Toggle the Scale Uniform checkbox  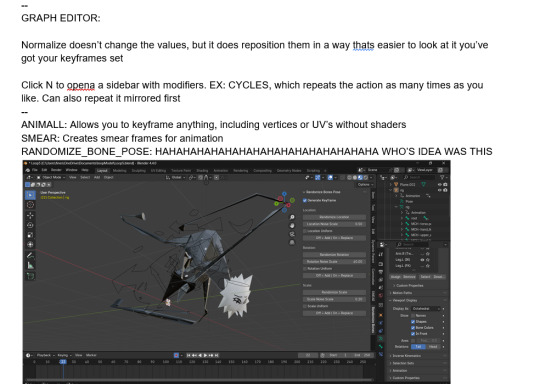pos(304,306)
